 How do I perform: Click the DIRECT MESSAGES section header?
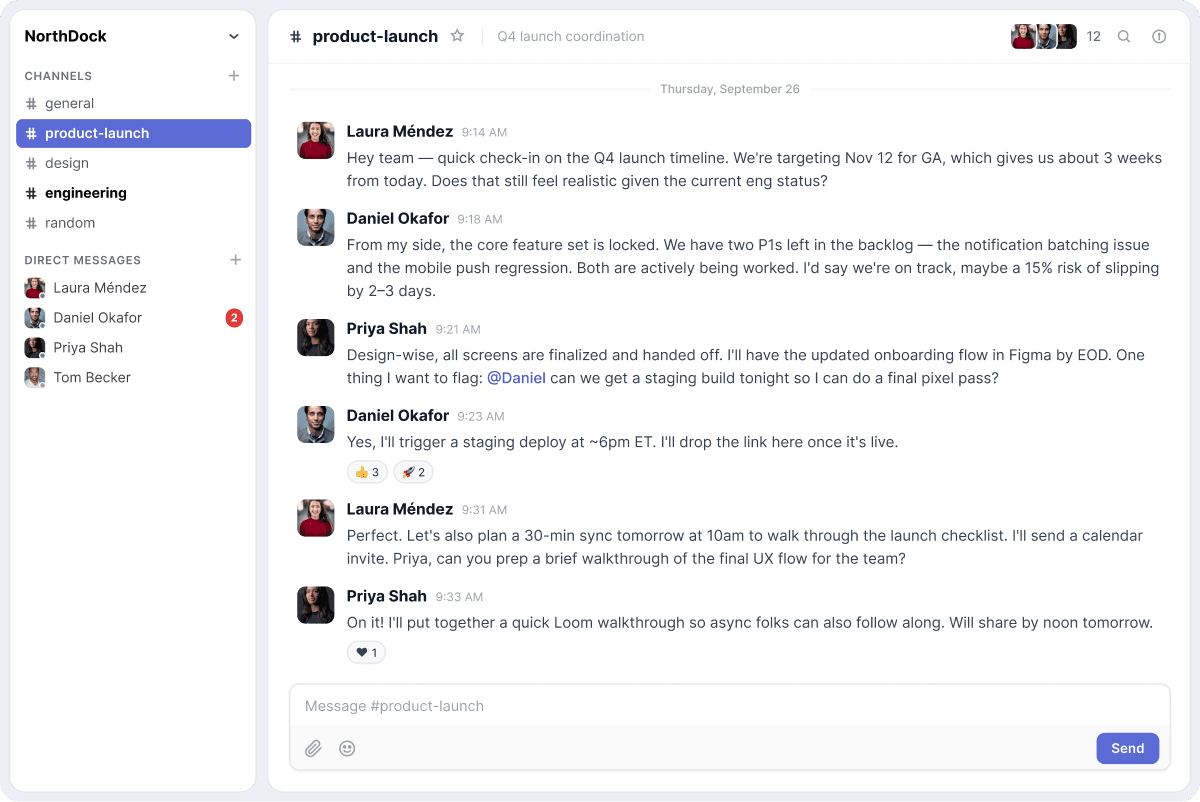[x=83, y=260]
